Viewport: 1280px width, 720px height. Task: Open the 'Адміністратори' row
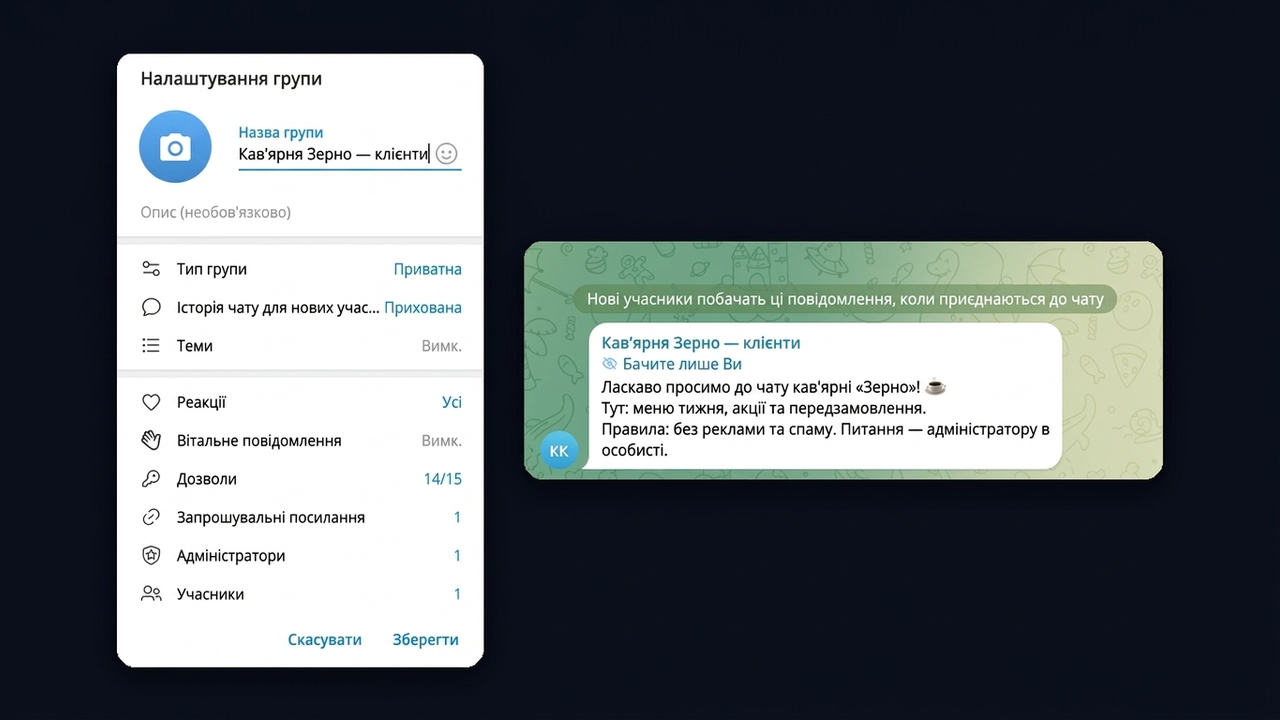pos(300,556)
